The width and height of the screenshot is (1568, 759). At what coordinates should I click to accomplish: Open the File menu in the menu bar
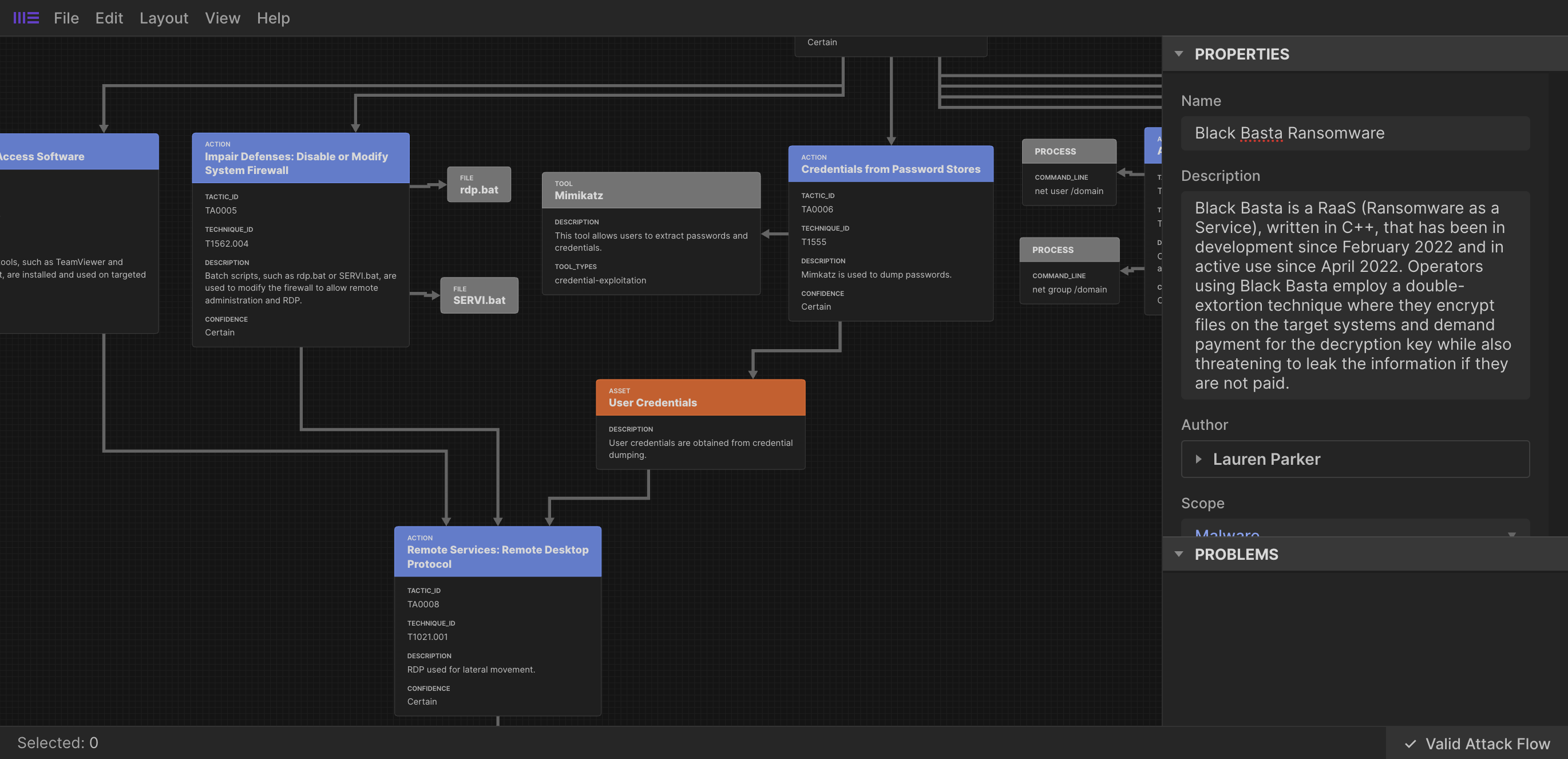point(66,18)
